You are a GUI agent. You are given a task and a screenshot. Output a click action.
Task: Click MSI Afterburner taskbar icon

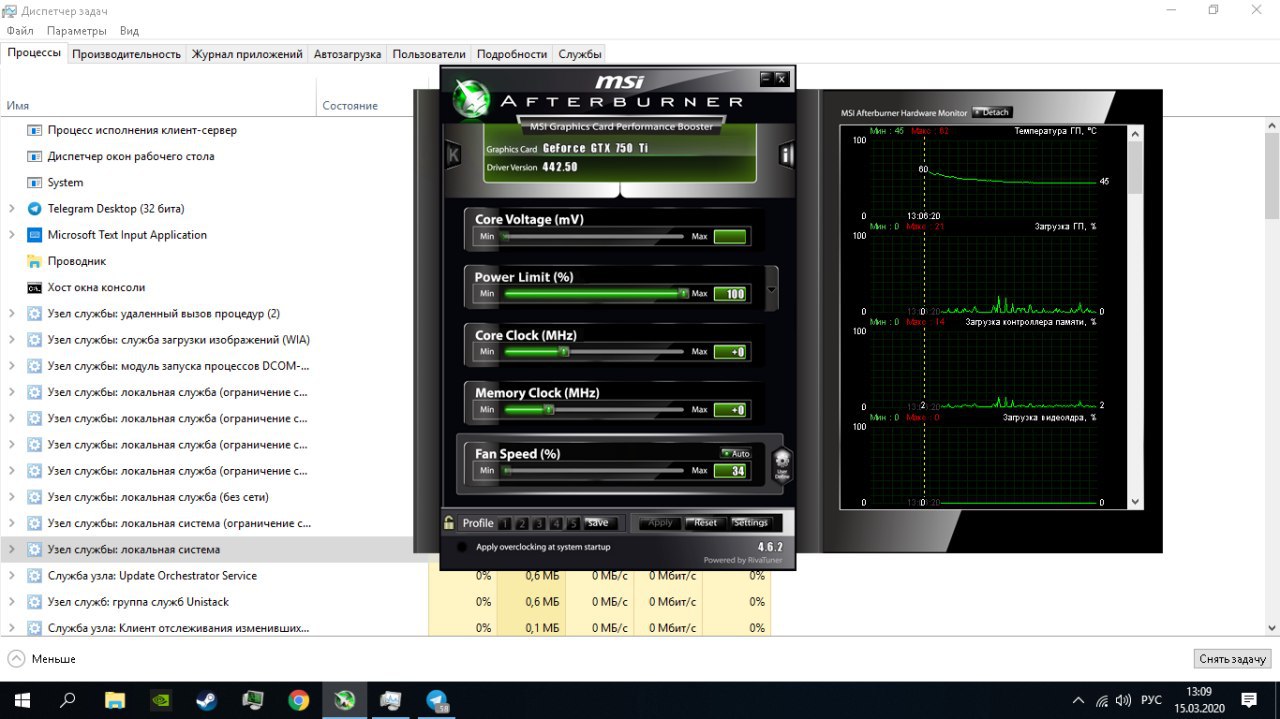click(x=344, y=700)
